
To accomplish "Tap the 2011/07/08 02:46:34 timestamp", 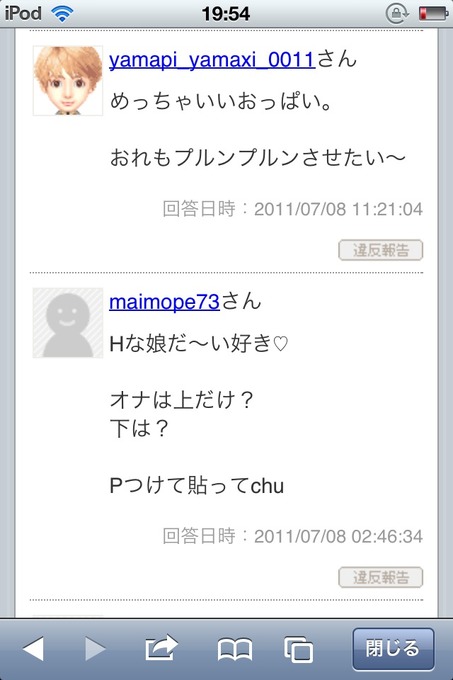I will click(x=338, y=537).
